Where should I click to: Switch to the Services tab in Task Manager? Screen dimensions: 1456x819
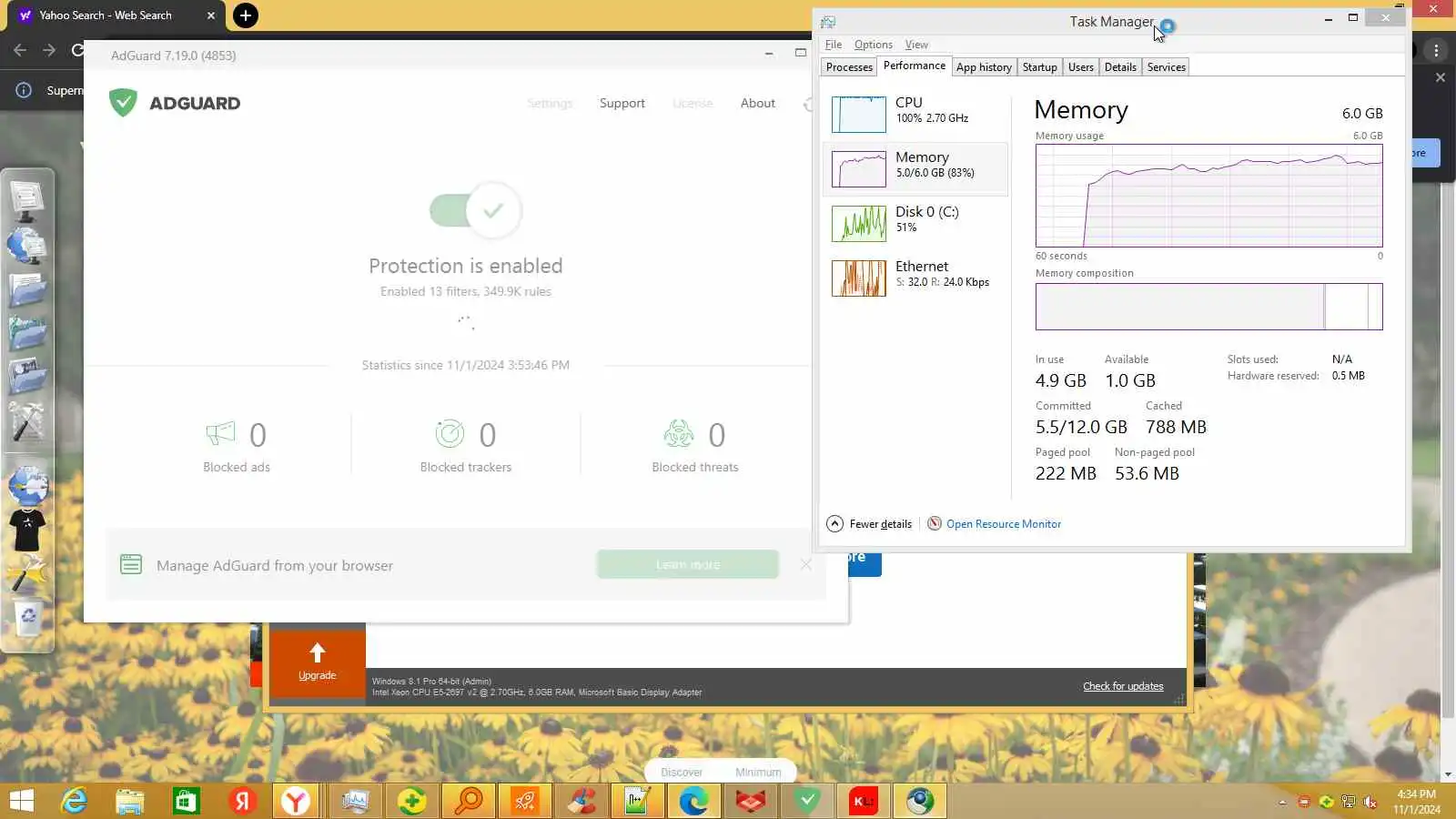pos(1166,67)
